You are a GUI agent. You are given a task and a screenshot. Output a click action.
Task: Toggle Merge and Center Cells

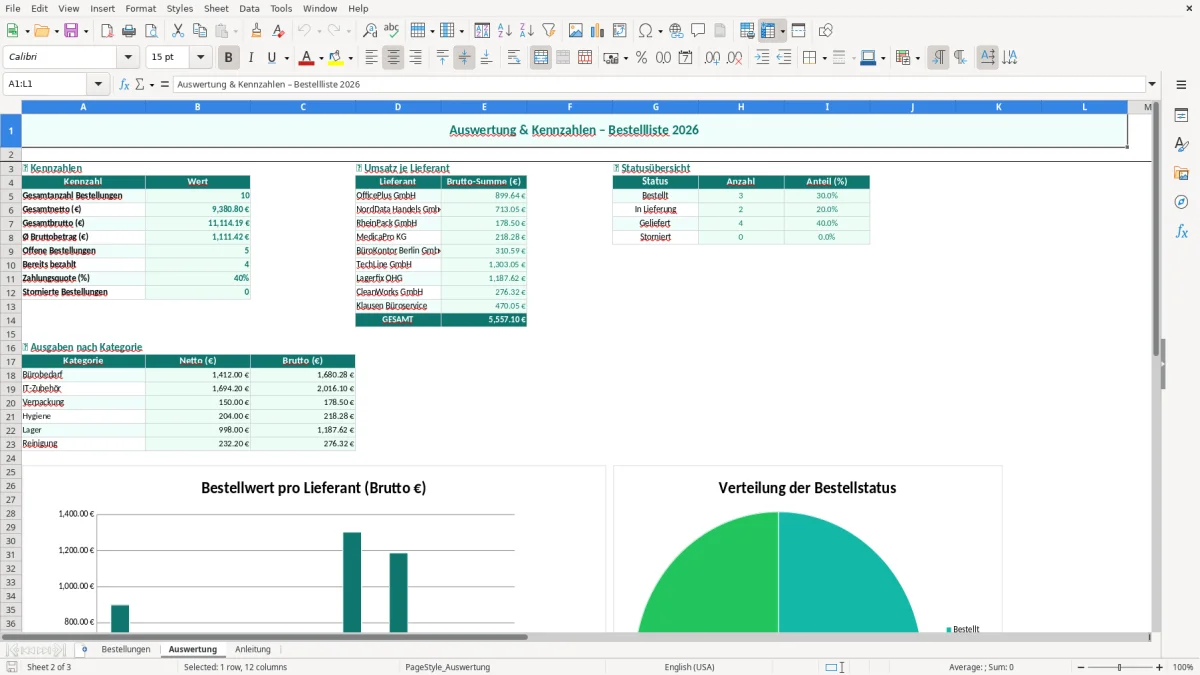pos(541,58)
